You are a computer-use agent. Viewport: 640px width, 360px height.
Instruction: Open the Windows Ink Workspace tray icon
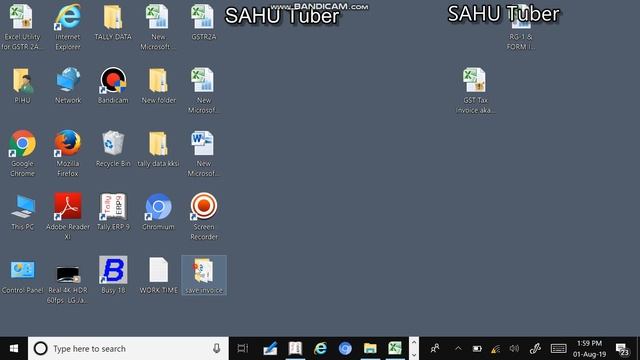coord(535,349)
